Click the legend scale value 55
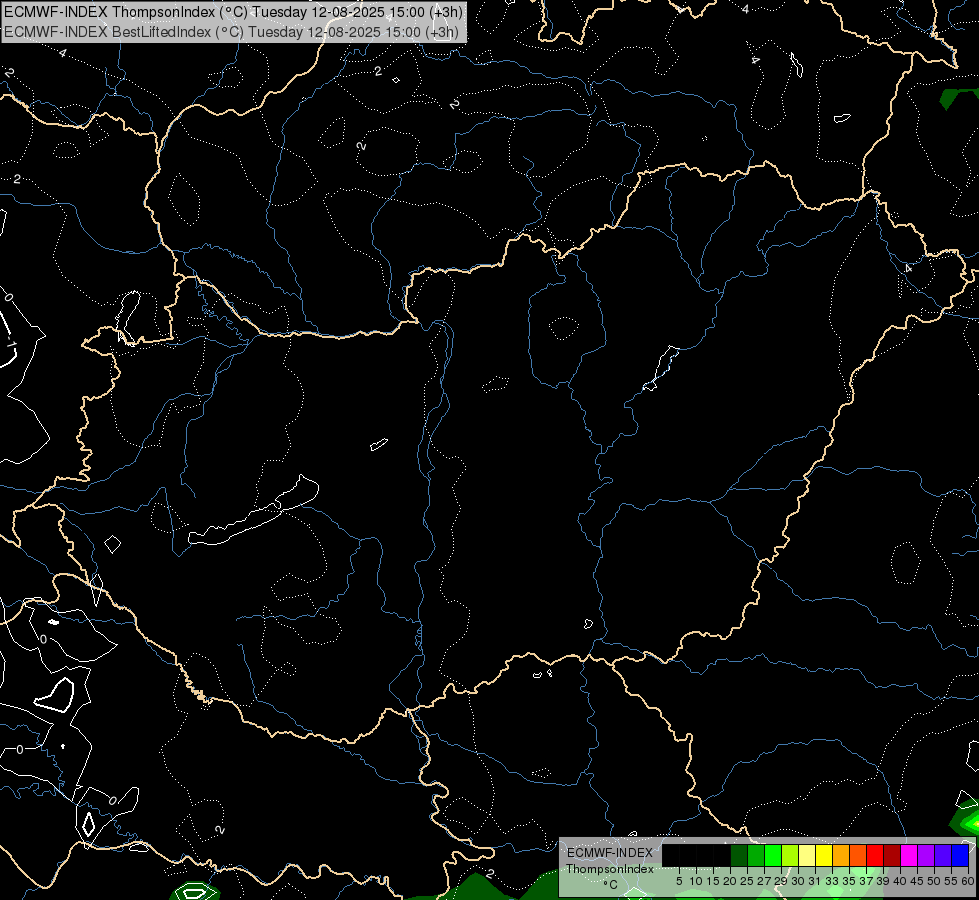The width and height of the screenshot is (979, 900). [x=951, y=881]
